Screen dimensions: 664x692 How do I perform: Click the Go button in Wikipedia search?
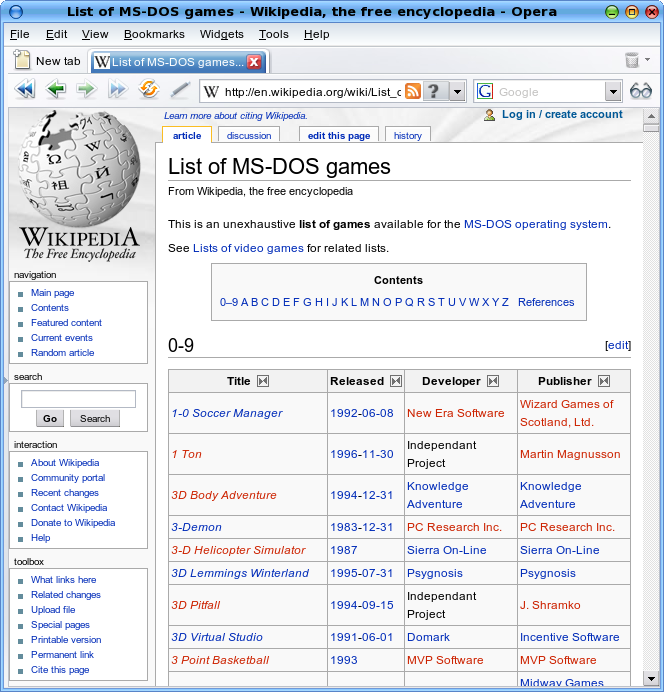(x=50, y=418)
